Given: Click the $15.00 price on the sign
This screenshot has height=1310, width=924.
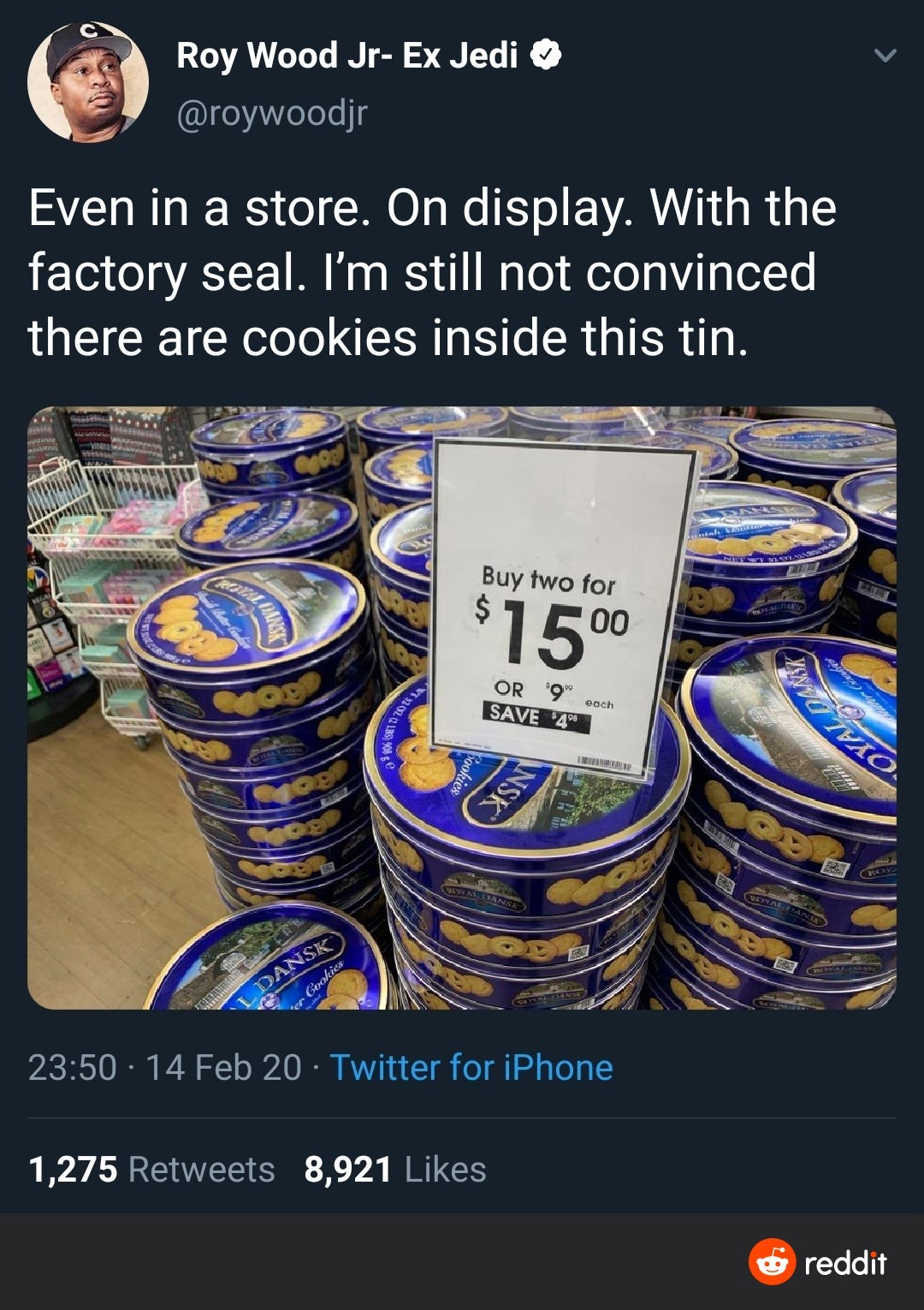Looking at the screenshot, I should point(552,630).
